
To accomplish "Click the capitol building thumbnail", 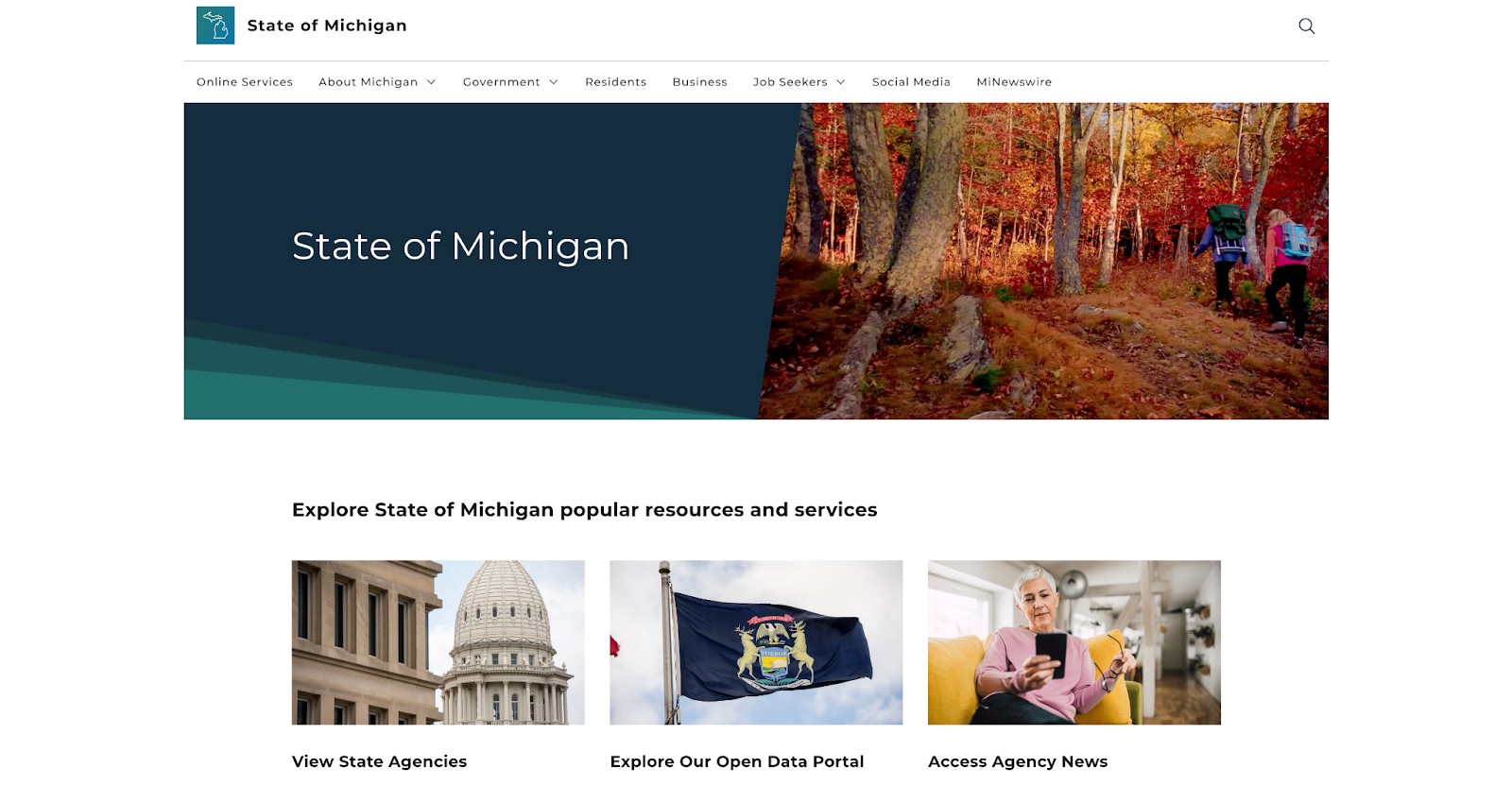I will [x=438, y=642].
